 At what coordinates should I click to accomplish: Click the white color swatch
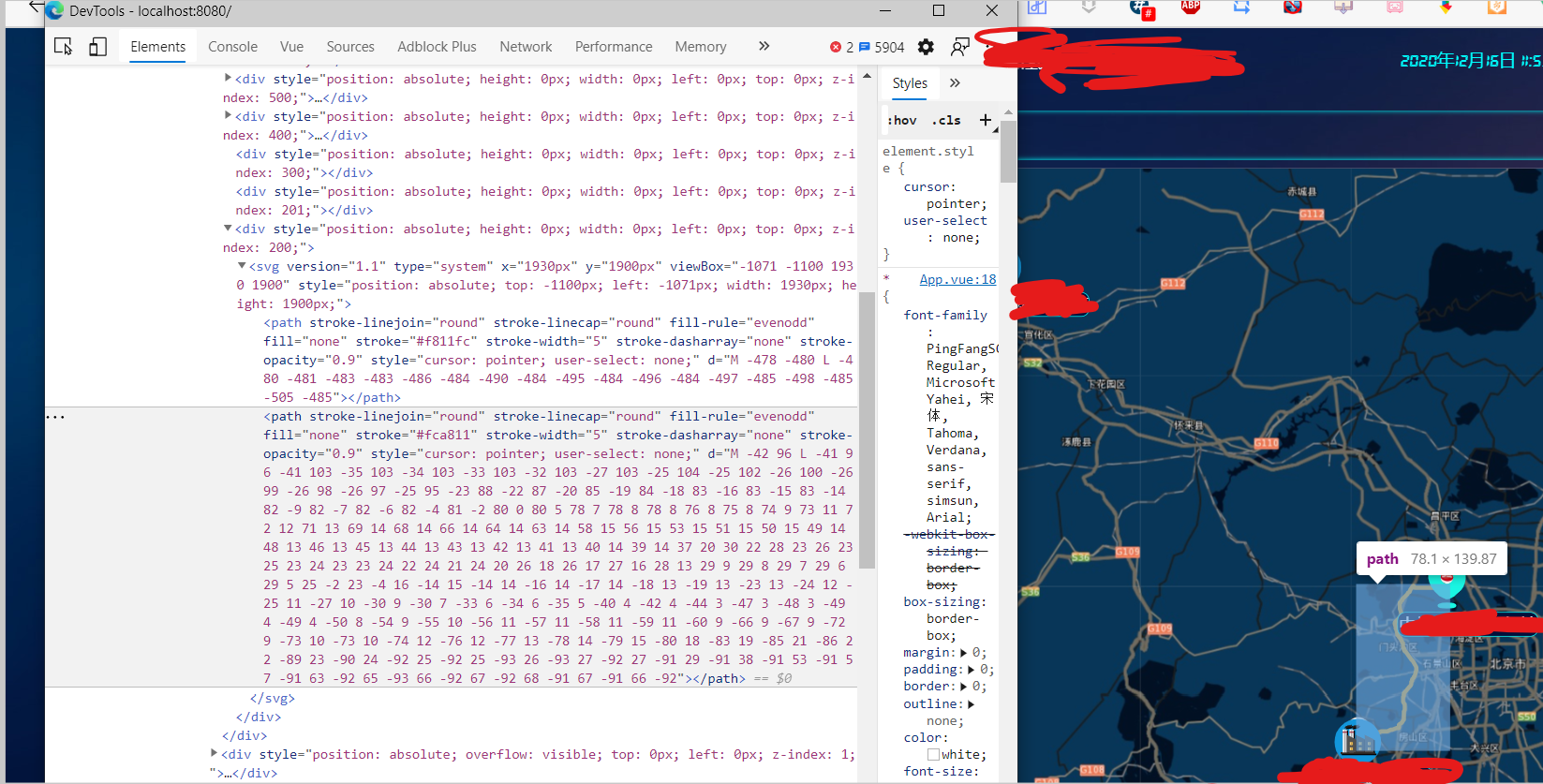pyautogui.click(x=933, y=754)
